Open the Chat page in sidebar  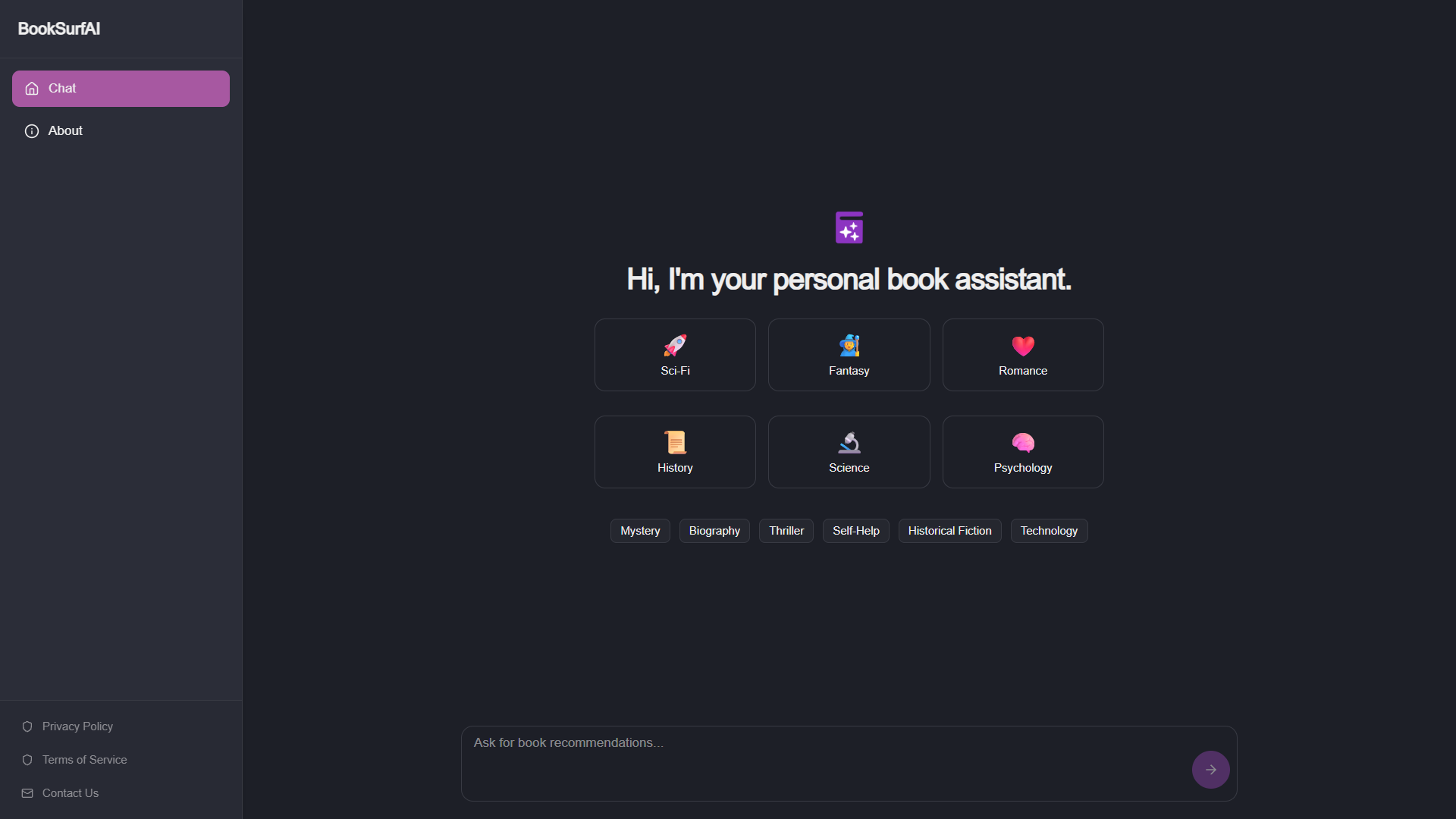tap(121, 89)
